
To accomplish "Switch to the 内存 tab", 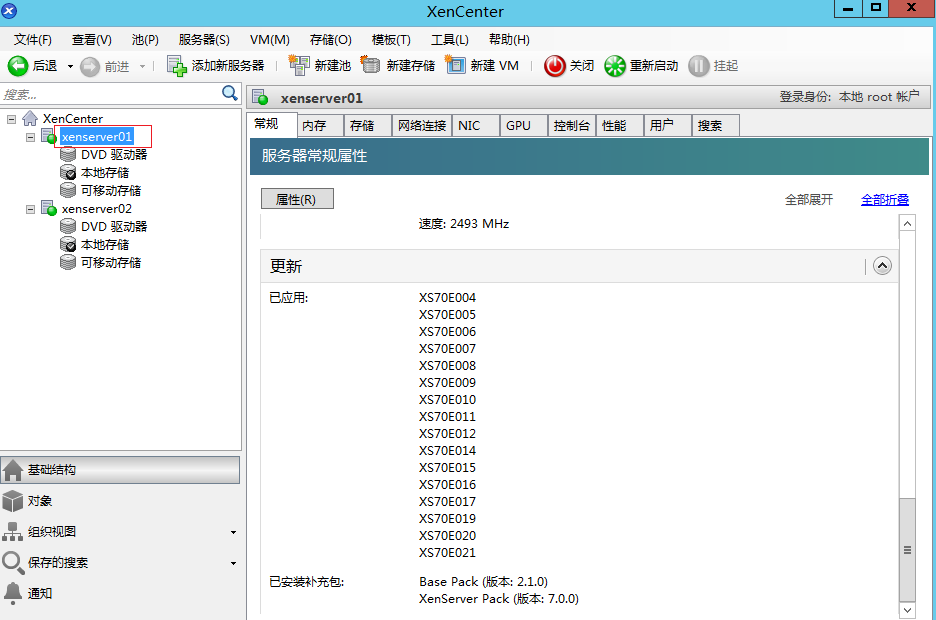I will coord(319,126).
